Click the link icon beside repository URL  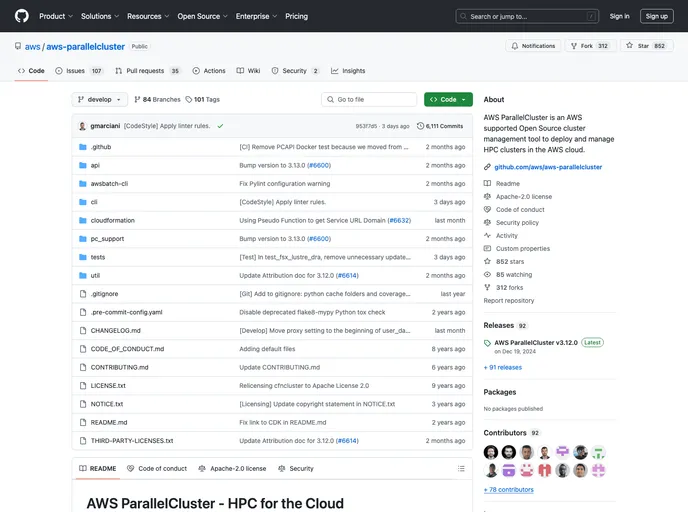[487, 167]
